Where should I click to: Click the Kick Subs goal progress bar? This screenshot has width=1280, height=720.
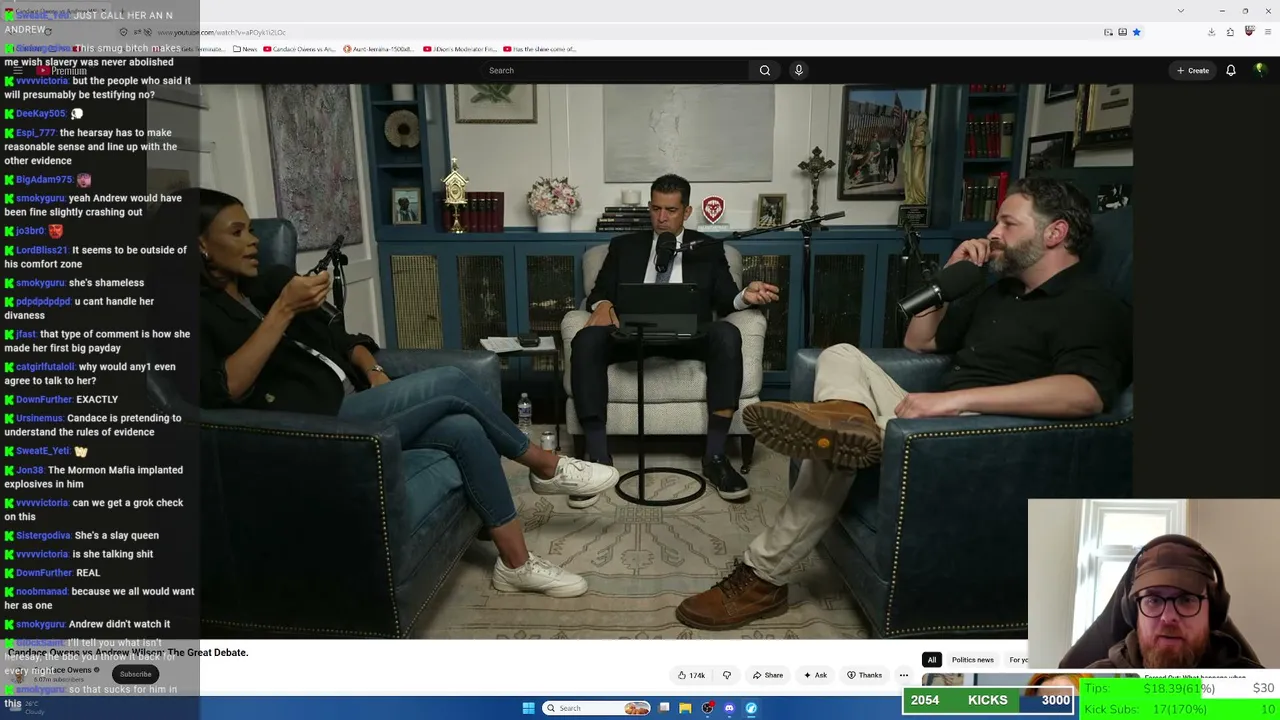(1180, 709)
